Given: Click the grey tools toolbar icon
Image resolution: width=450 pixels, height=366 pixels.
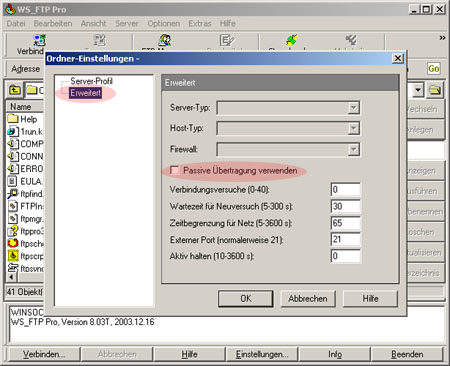Looking at the screenshot, I should (351, 40).
